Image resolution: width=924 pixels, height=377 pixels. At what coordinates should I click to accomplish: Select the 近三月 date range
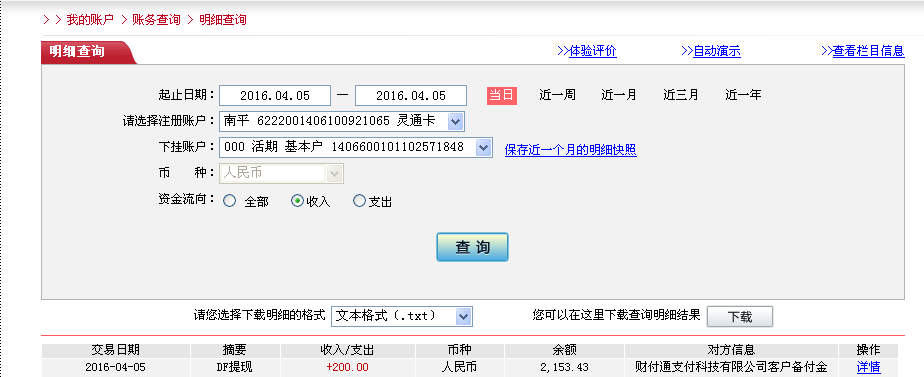point(681,95)
